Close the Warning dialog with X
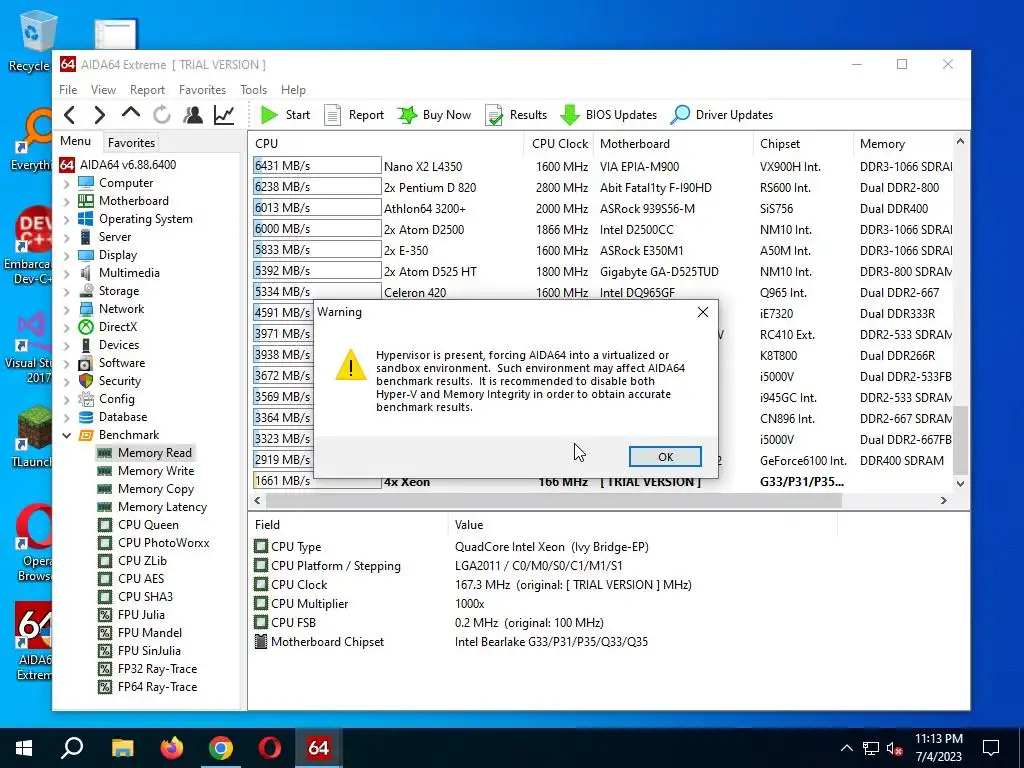1024x768 pixels. 703,312
